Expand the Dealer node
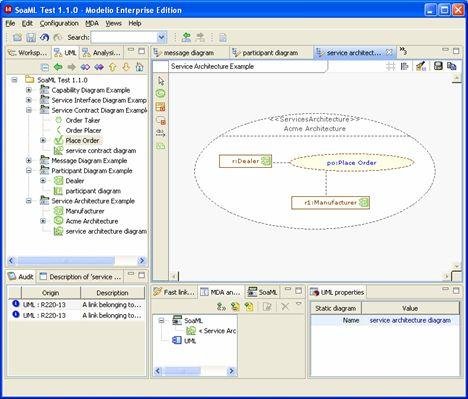 click(x=43, y=181)
